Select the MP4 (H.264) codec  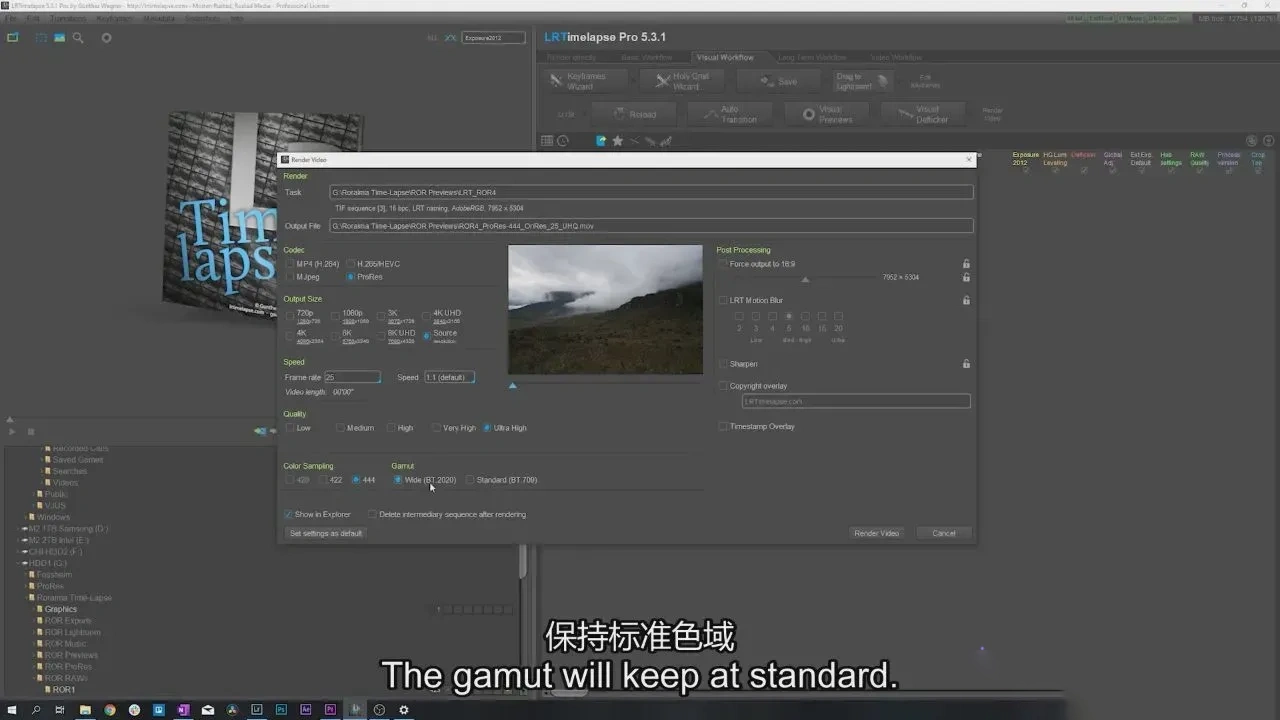click(x=313, y=264)
